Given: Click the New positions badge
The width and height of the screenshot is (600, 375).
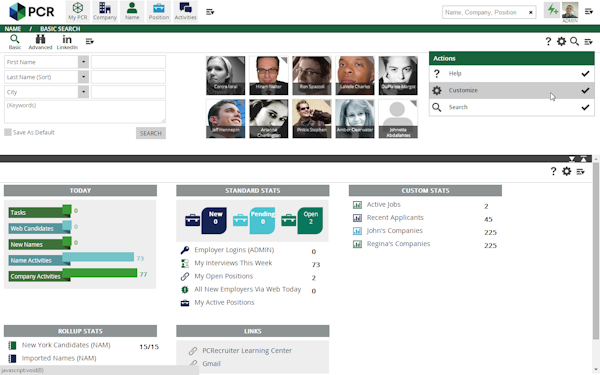Looking at the screenshot, I should (x=214, y=220).
